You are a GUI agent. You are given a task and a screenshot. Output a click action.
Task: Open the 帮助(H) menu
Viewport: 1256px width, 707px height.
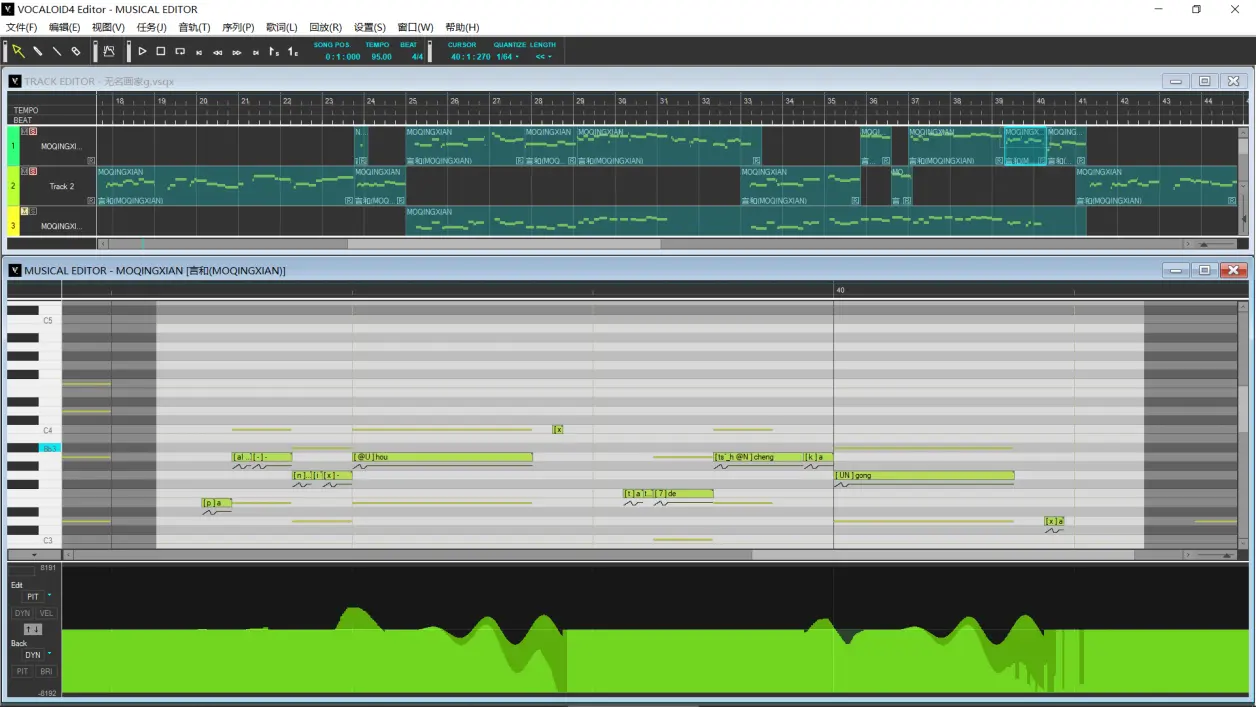pos(461,27)
